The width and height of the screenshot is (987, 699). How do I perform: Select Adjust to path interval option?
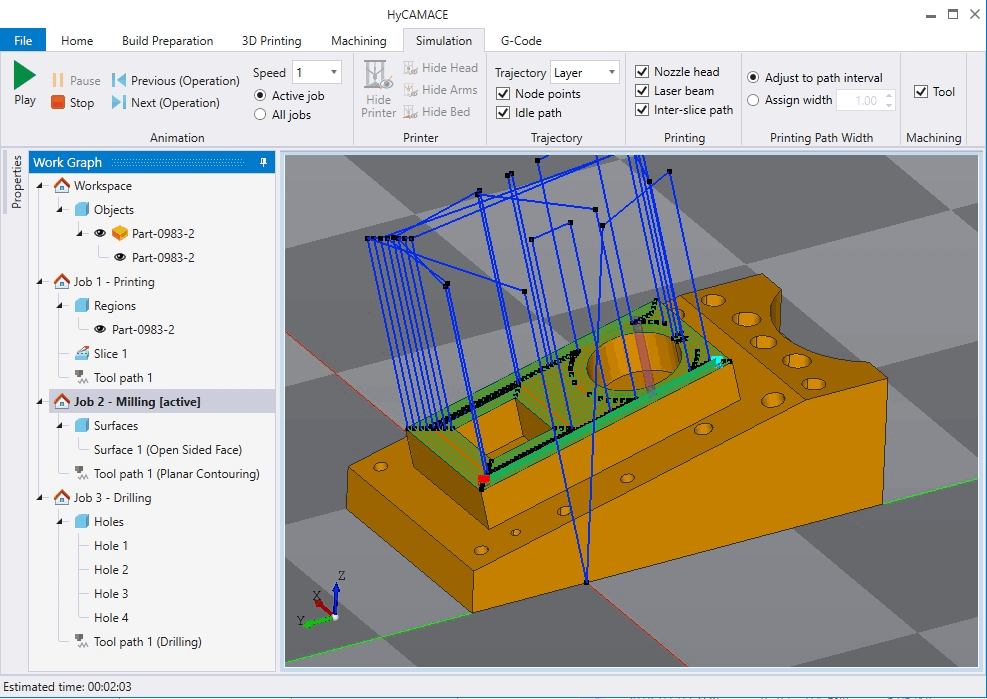tap(753, 77)
